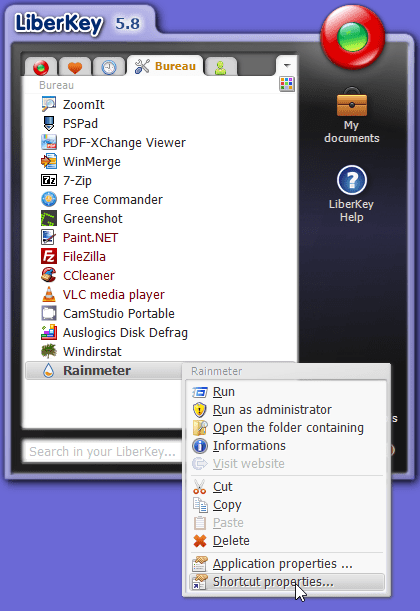
Task: Select the 7-Zip entry text
Action: tap(77, 181)
